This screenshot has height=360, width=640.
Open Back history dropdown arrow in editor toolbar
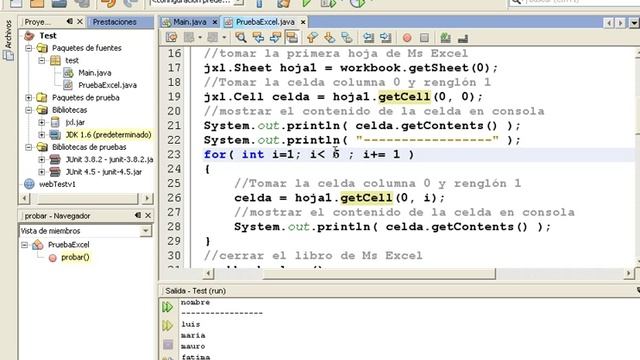[x=200, y=38]
